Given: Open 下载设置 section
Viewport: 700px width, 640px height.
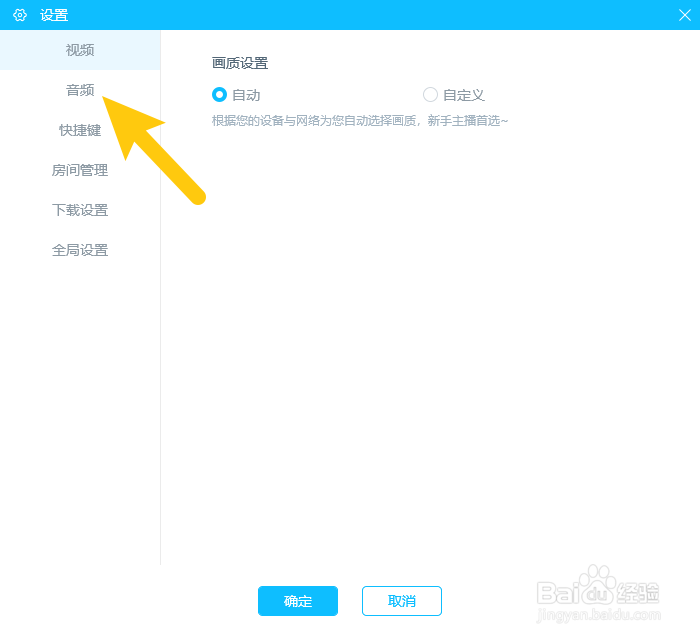Looking at the screenshot, I should 80,210.
